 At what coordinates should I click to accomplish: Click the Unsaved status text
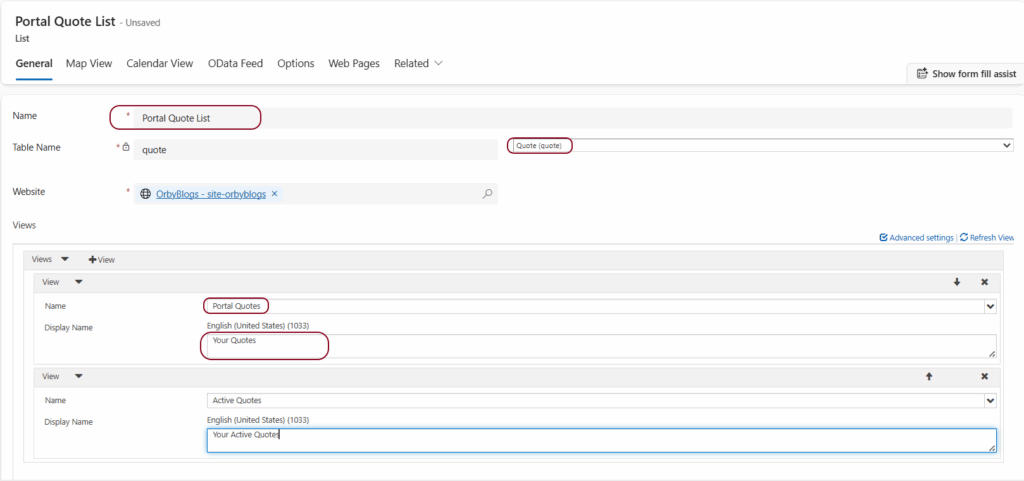[142, 23]
